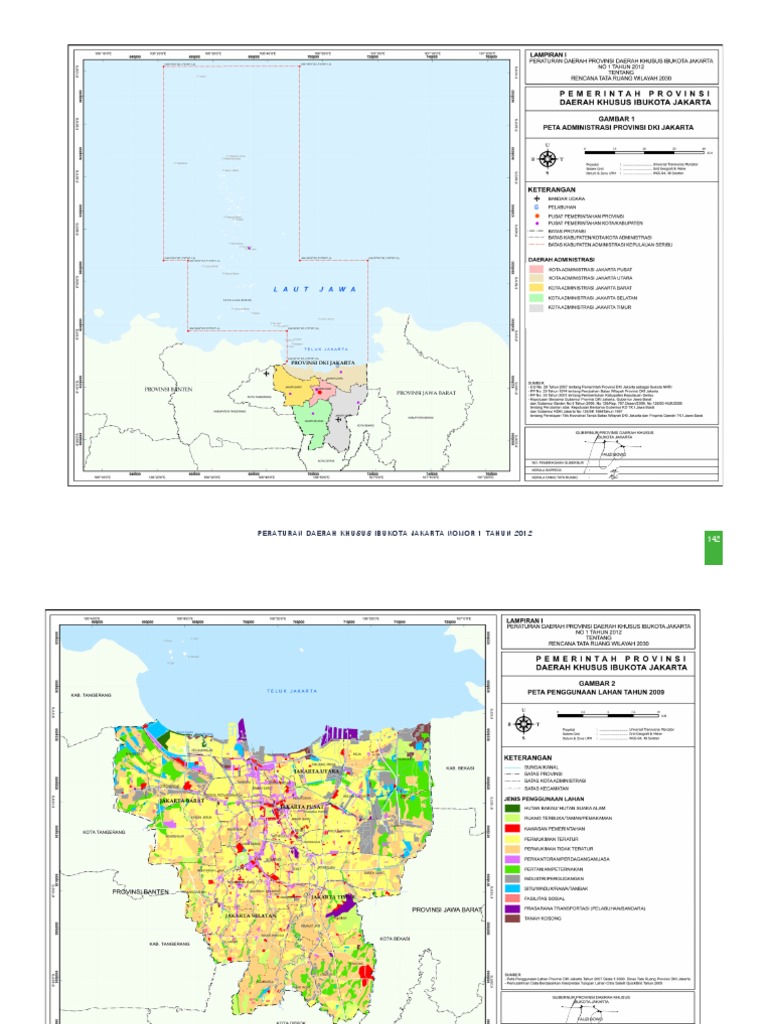Click the scale bar in Gambar 1 legend
The width and height of the screenshot is (768, 1024).
click(647, 151)
